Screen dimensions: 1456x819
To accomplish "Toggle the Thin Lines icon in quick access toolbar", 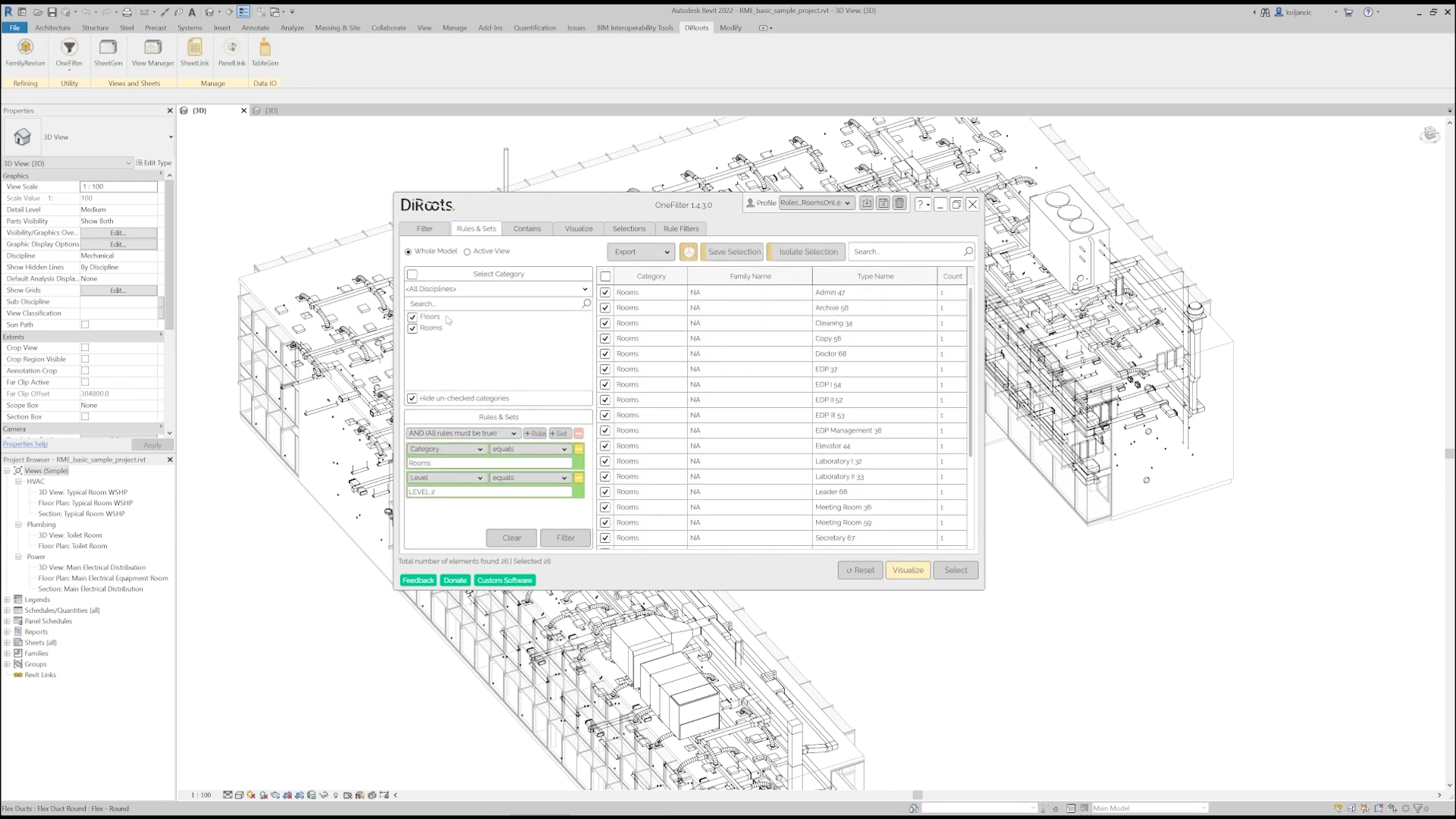I will tap(243, 12).
